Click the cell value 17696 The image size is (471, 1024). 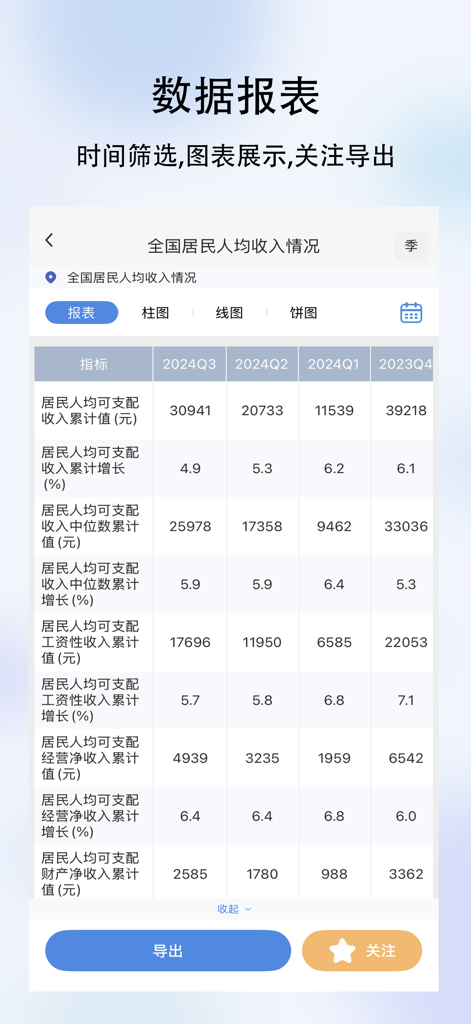(190, 642)
